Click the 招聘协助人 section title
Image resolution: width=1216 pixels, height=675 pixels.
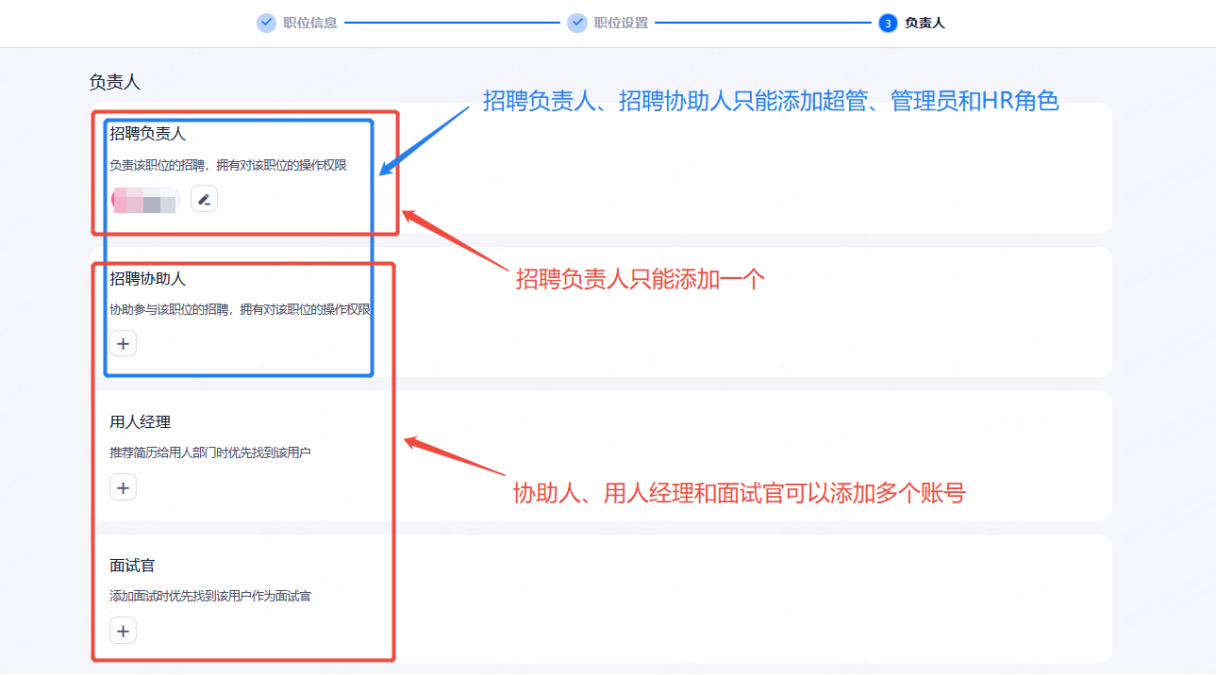[x=148, y=278]
